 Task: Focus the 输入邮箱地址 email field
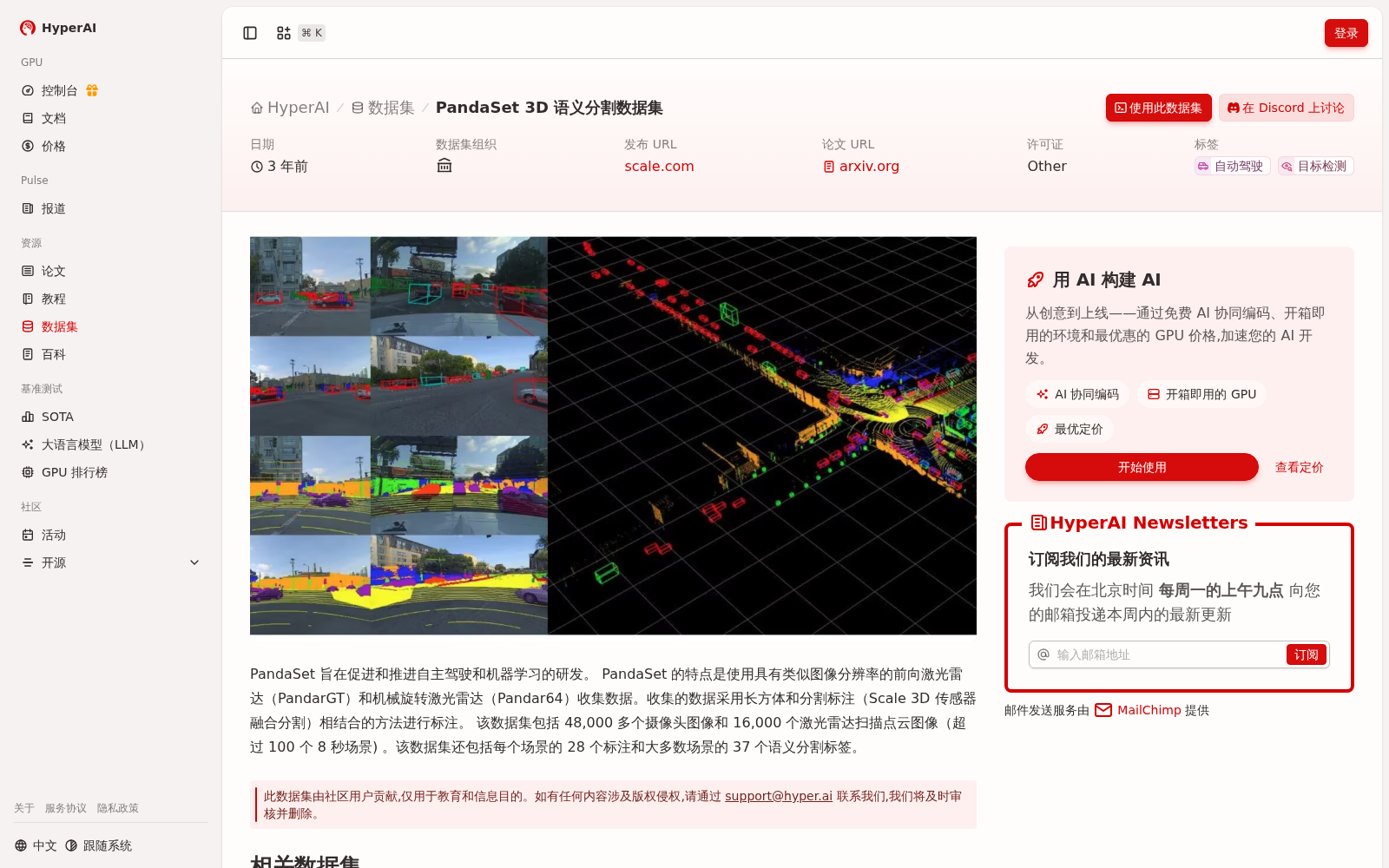pyautogui.click(x=1168, y=654)
